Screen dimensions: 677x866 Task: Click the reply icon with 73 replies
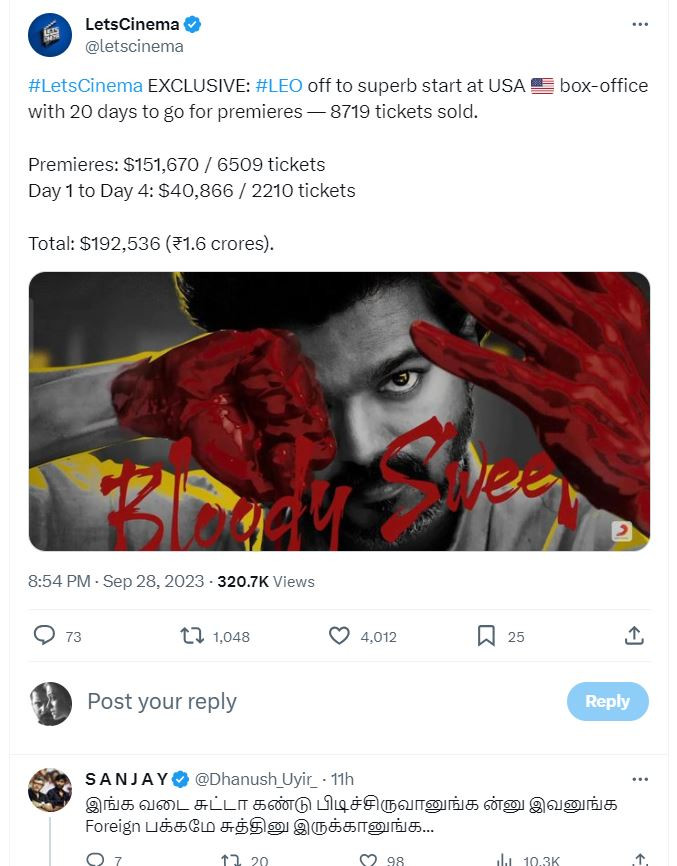[x=45, y=635]
